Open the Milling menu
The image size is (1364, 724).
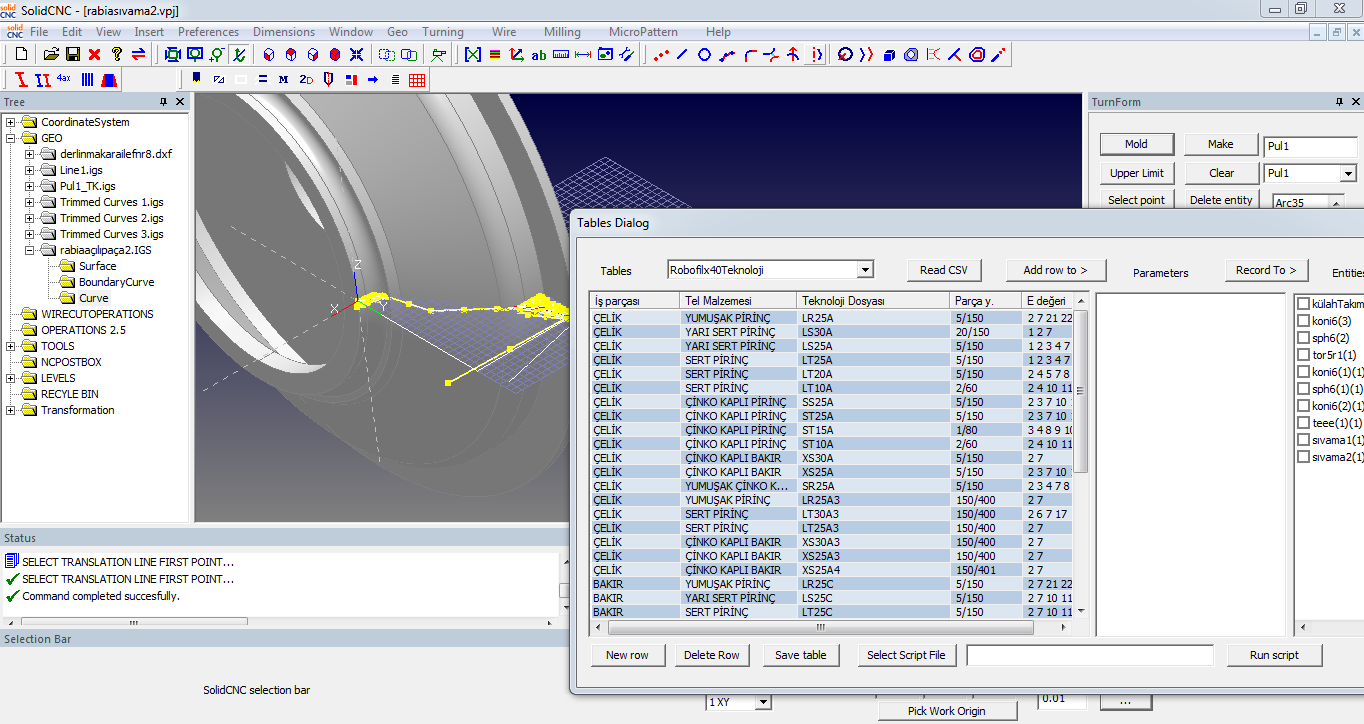click(x=562, y=32)
